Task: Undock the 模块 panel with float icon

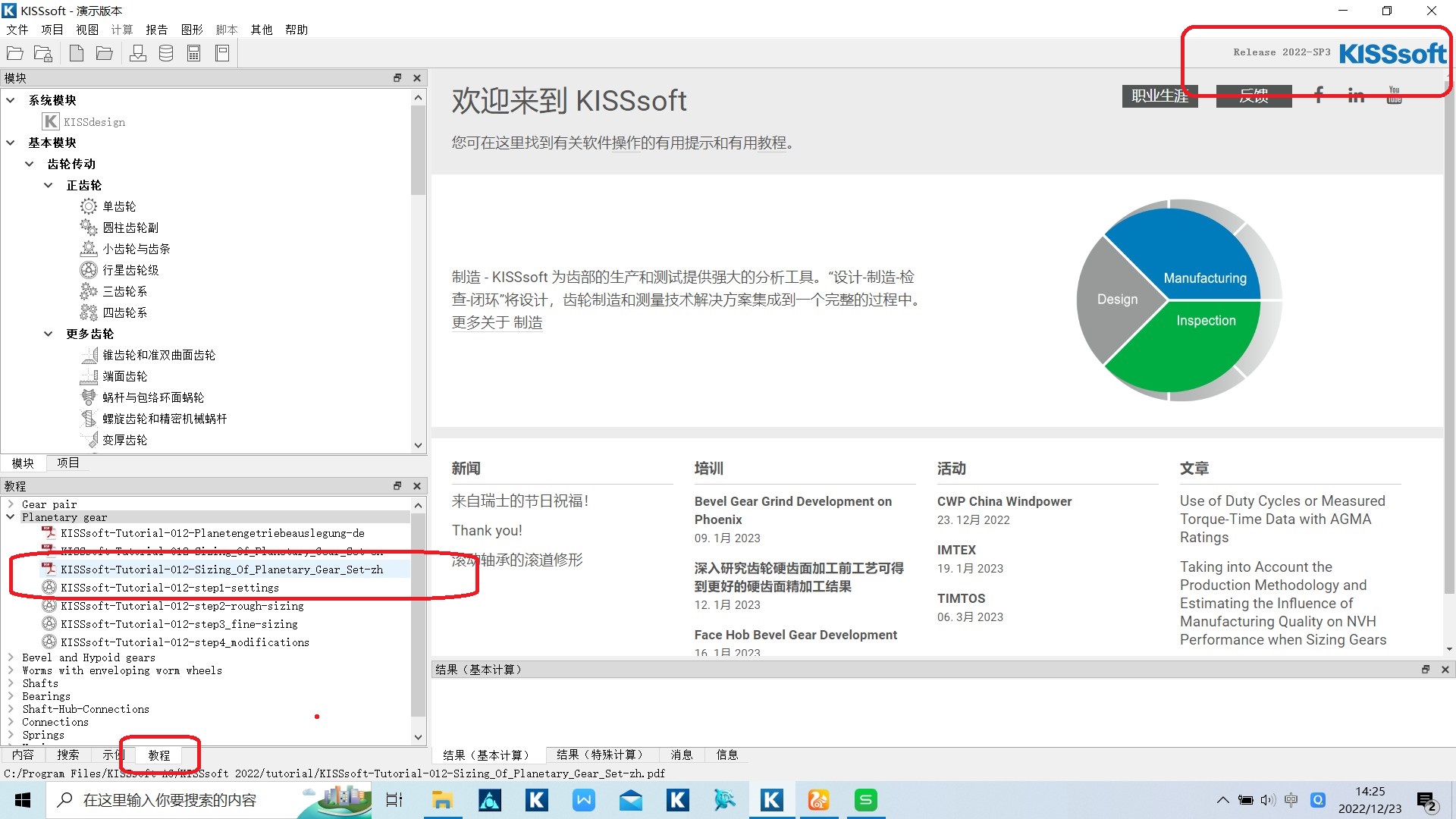Action: coord(397,78)
